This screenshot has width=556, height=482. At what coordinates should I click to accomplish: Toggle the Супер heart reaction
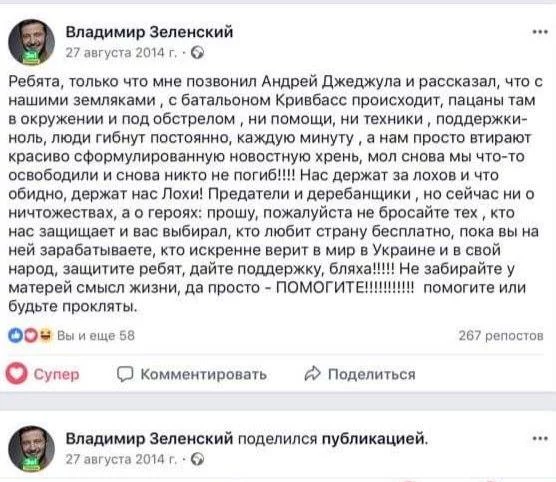pyautogui.click(x=43, y=374)
